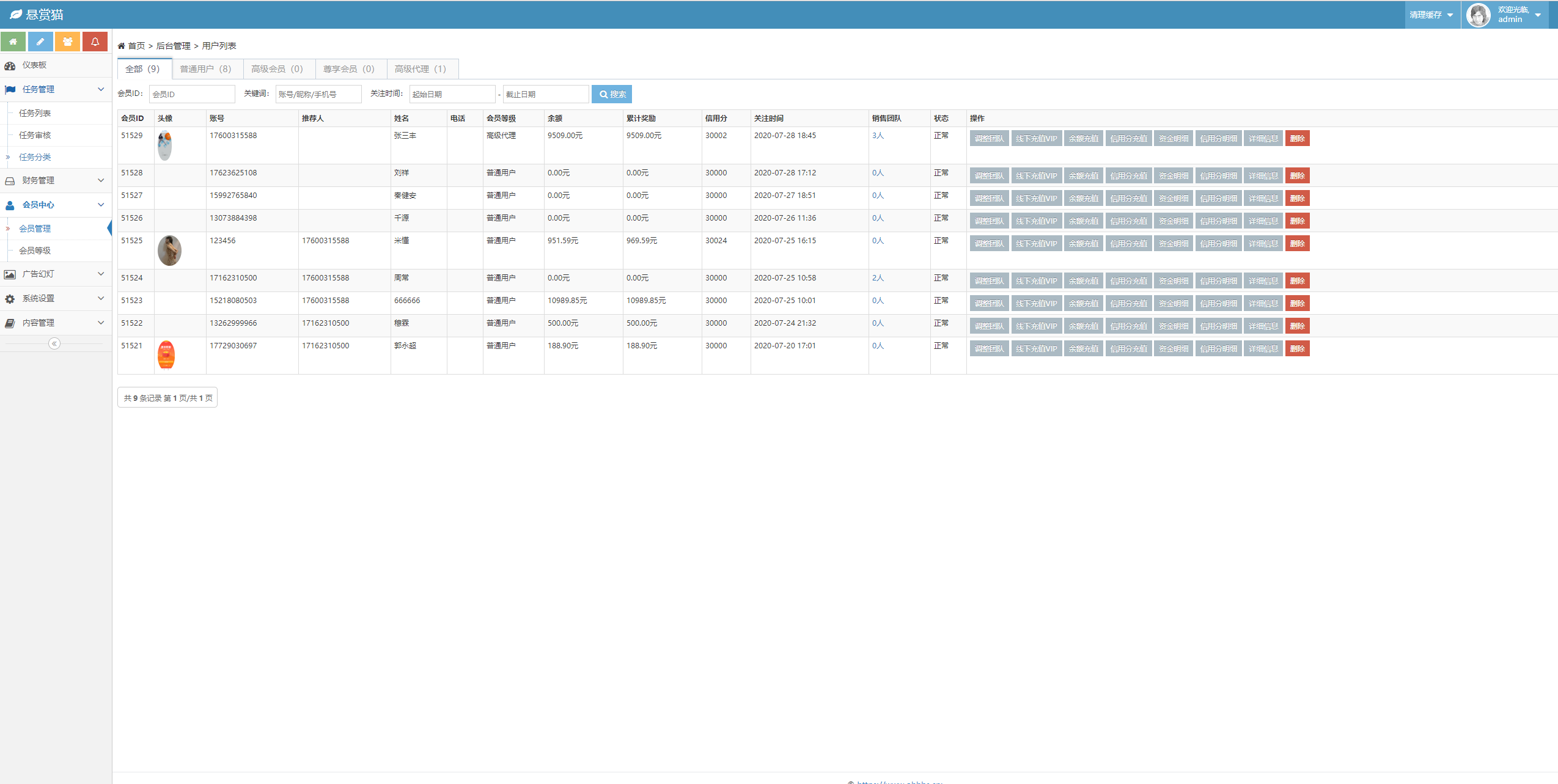This screenshot has width=1558, height=784.
Task: Click the 关键词 account/nickname input field
Action: coord(318,94)
